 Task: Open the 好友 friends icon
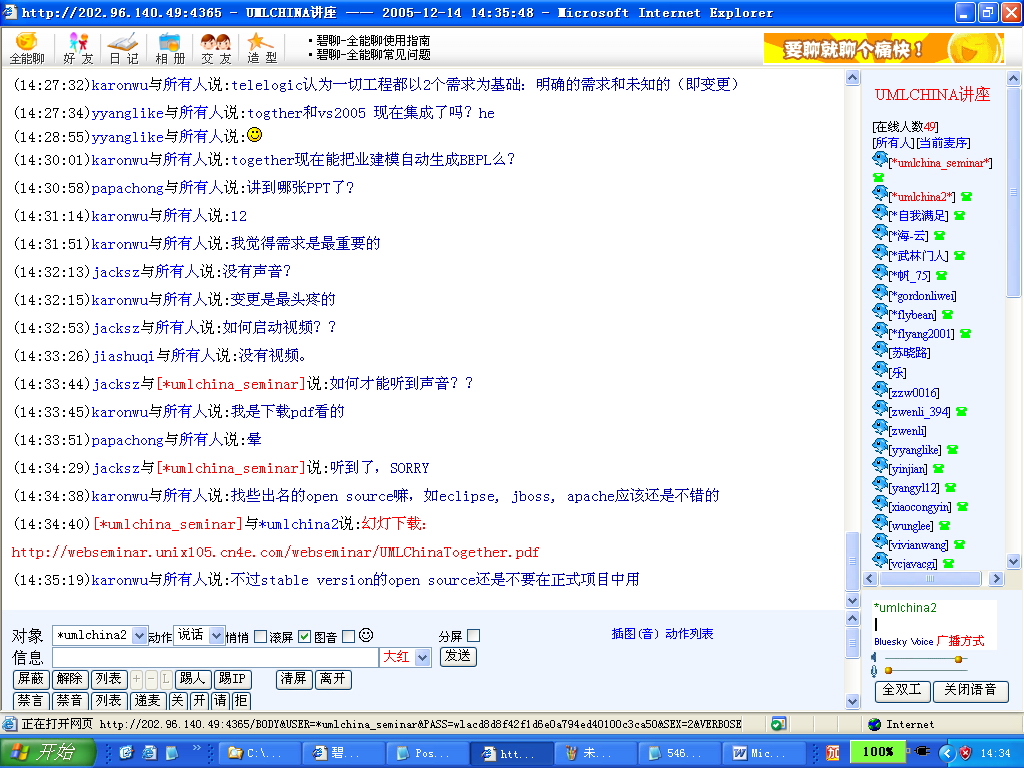coord(78,48)
